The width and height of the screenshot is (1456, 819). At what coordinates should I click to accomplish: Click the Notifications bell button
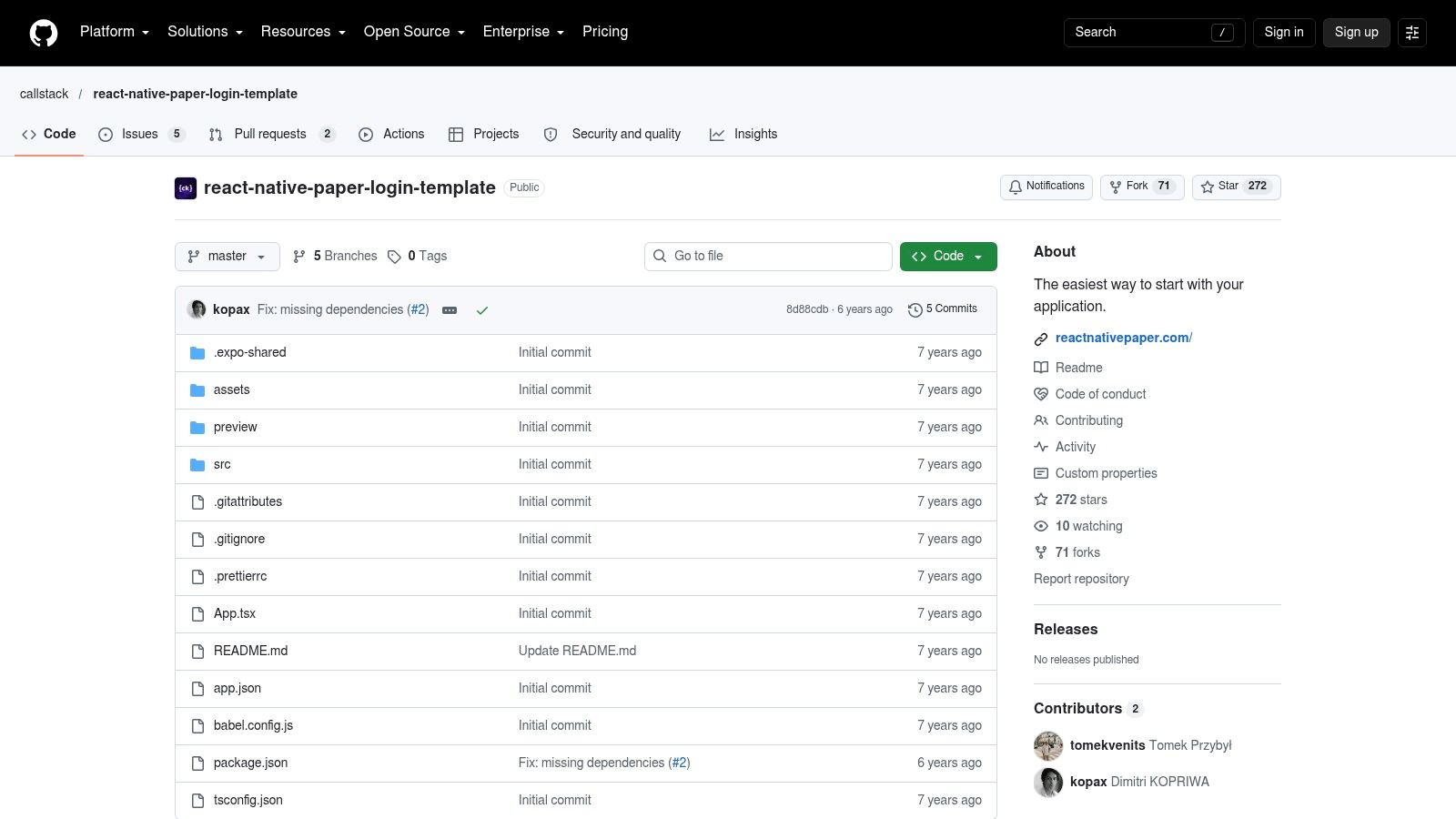1046,187
